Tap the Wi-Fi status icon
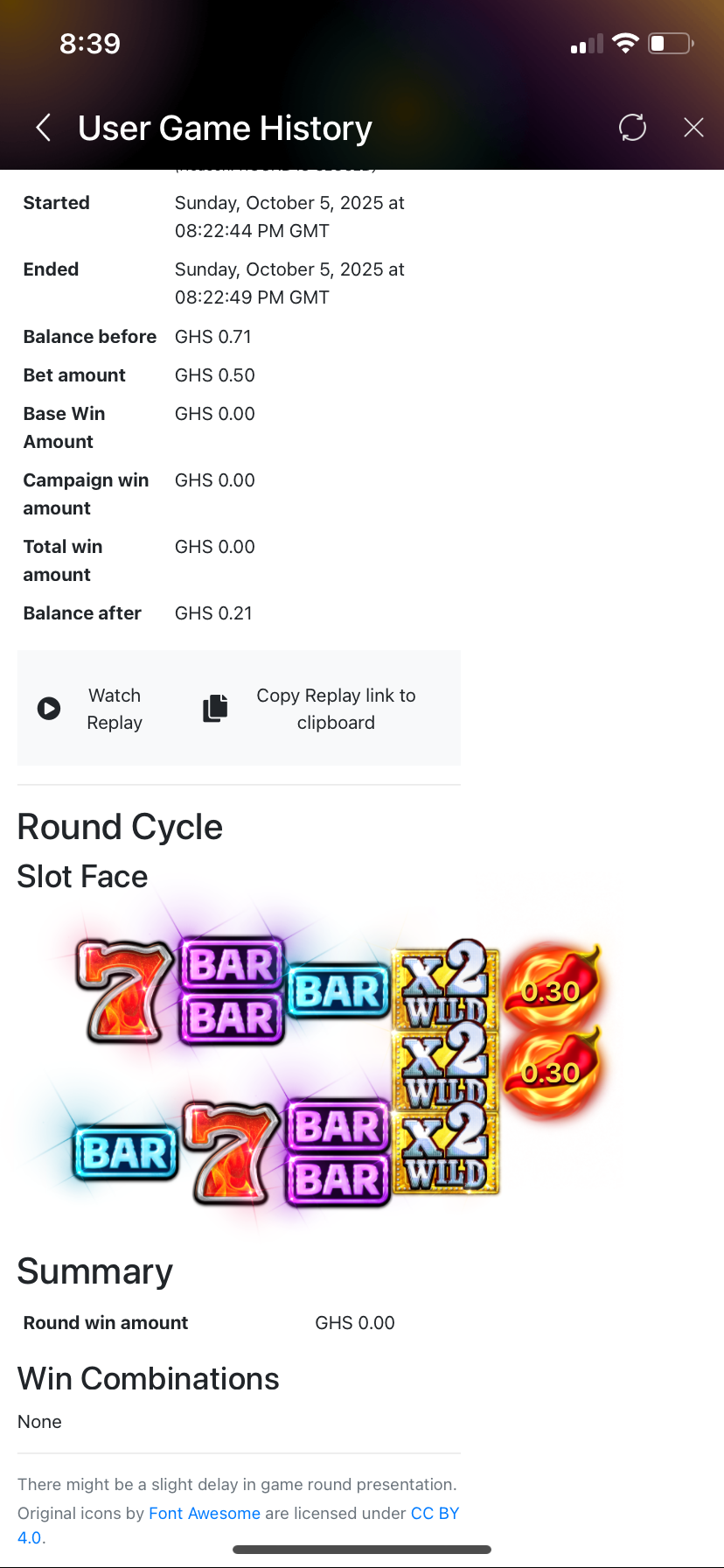724x1568 pixels. point(625,44)
